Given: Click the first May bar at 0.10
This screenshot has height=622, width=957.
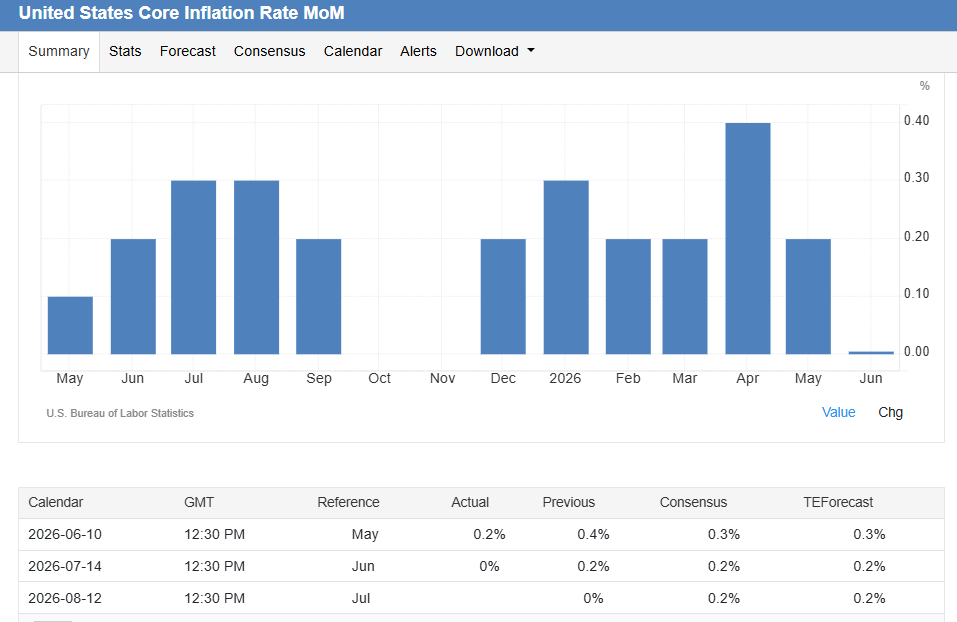Looking at the screenshot, I should (70, 325).
